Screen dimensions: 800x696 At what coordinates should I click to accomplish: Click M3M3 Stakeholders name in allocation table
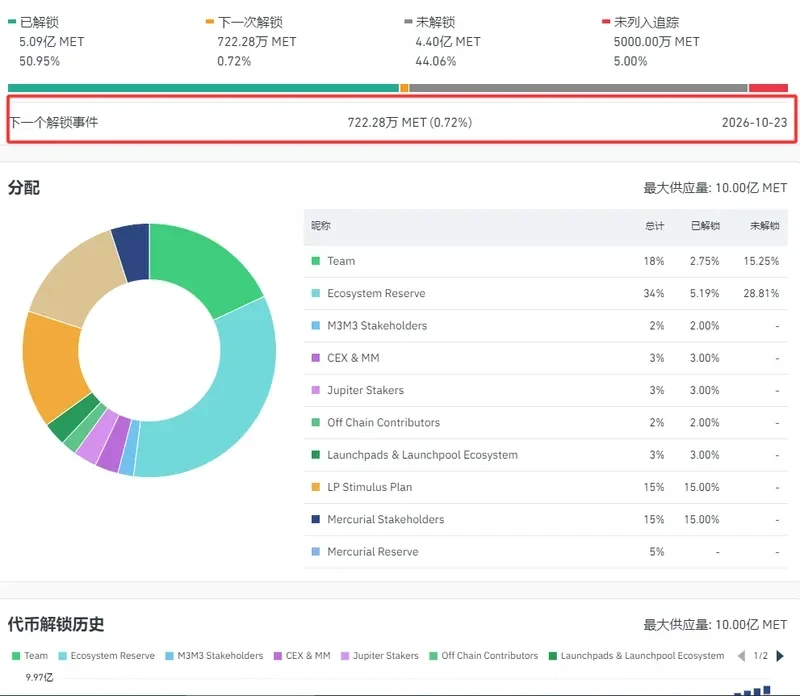(377, 326)
